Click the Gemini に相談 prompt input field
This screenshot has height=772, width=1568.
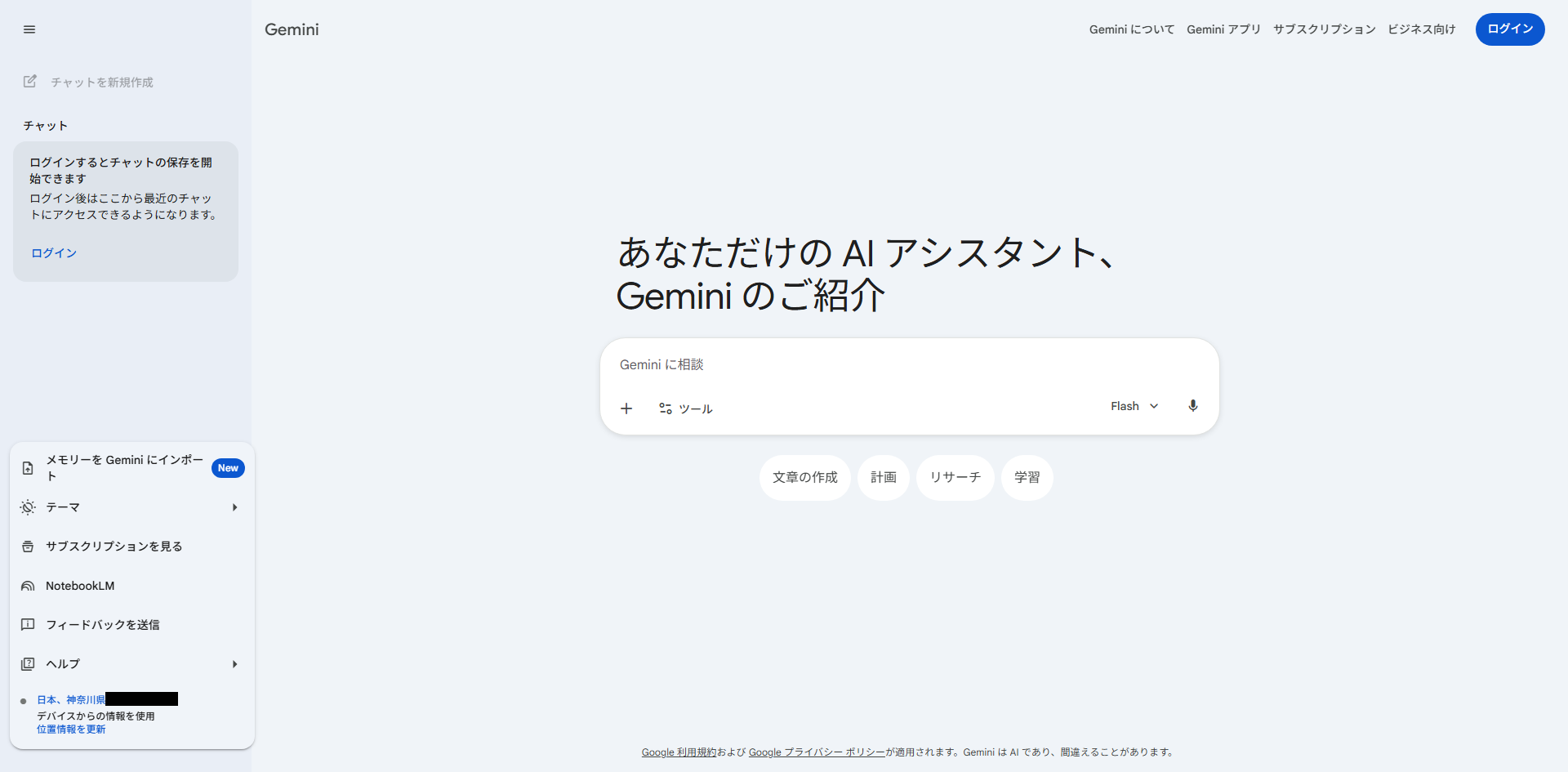(909, 365)
